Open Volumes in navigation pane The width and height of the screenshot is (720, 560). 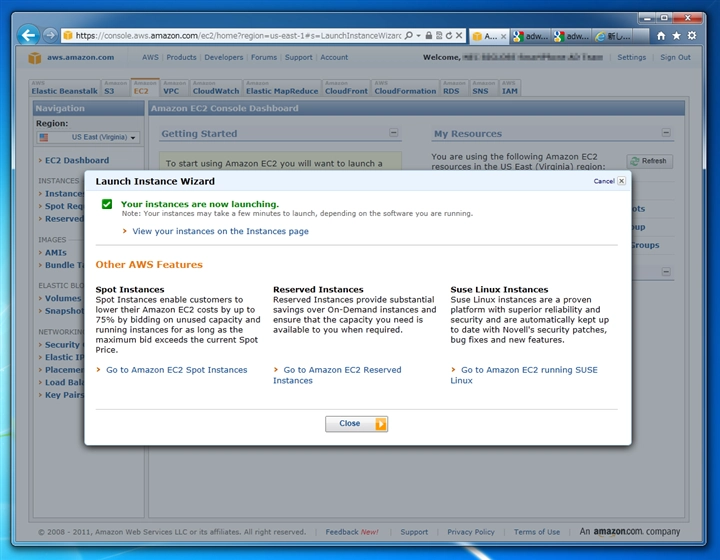click(x=63, y=298)
